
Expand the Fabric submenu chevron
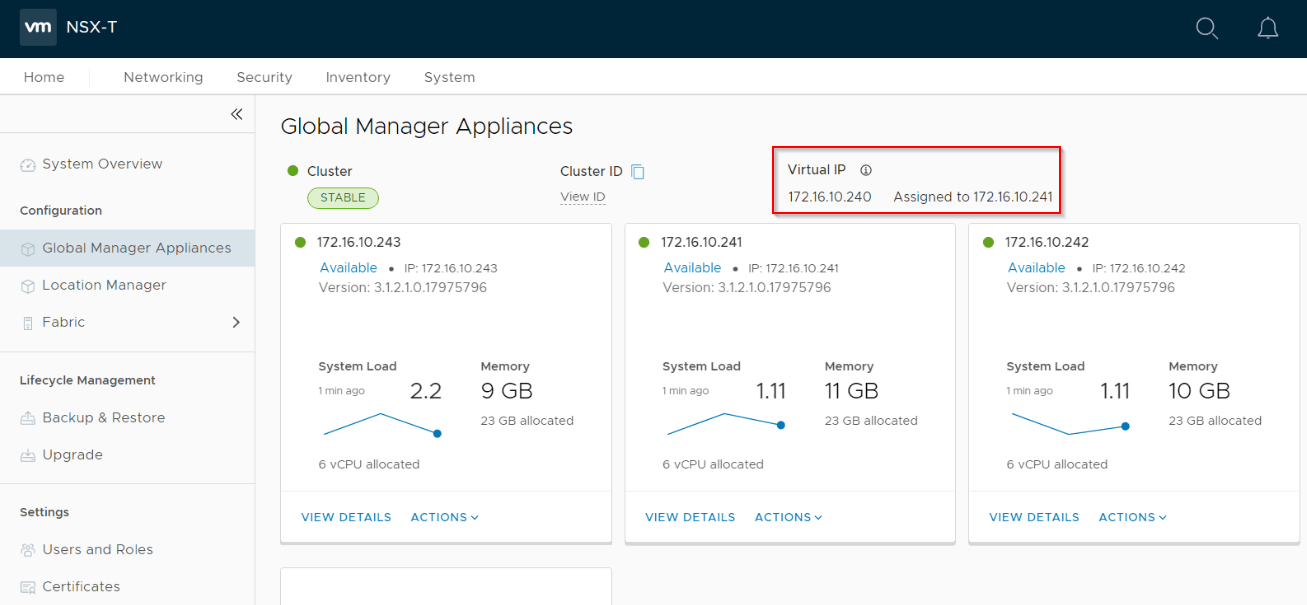tap(236, 322)
